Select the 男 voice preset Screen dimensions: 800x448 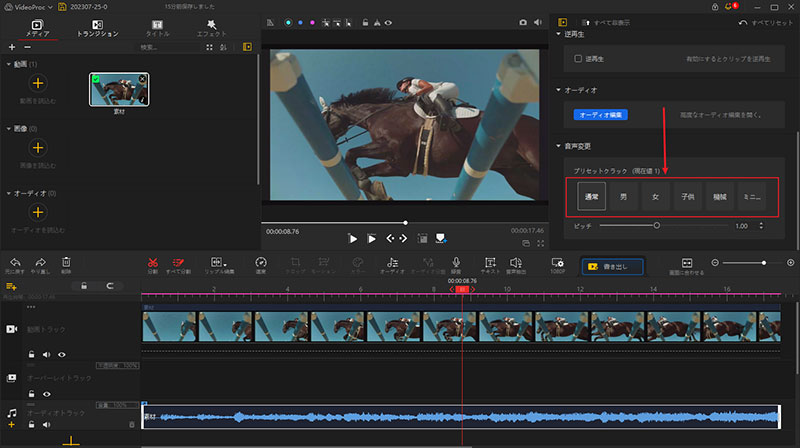pos(623,196)
